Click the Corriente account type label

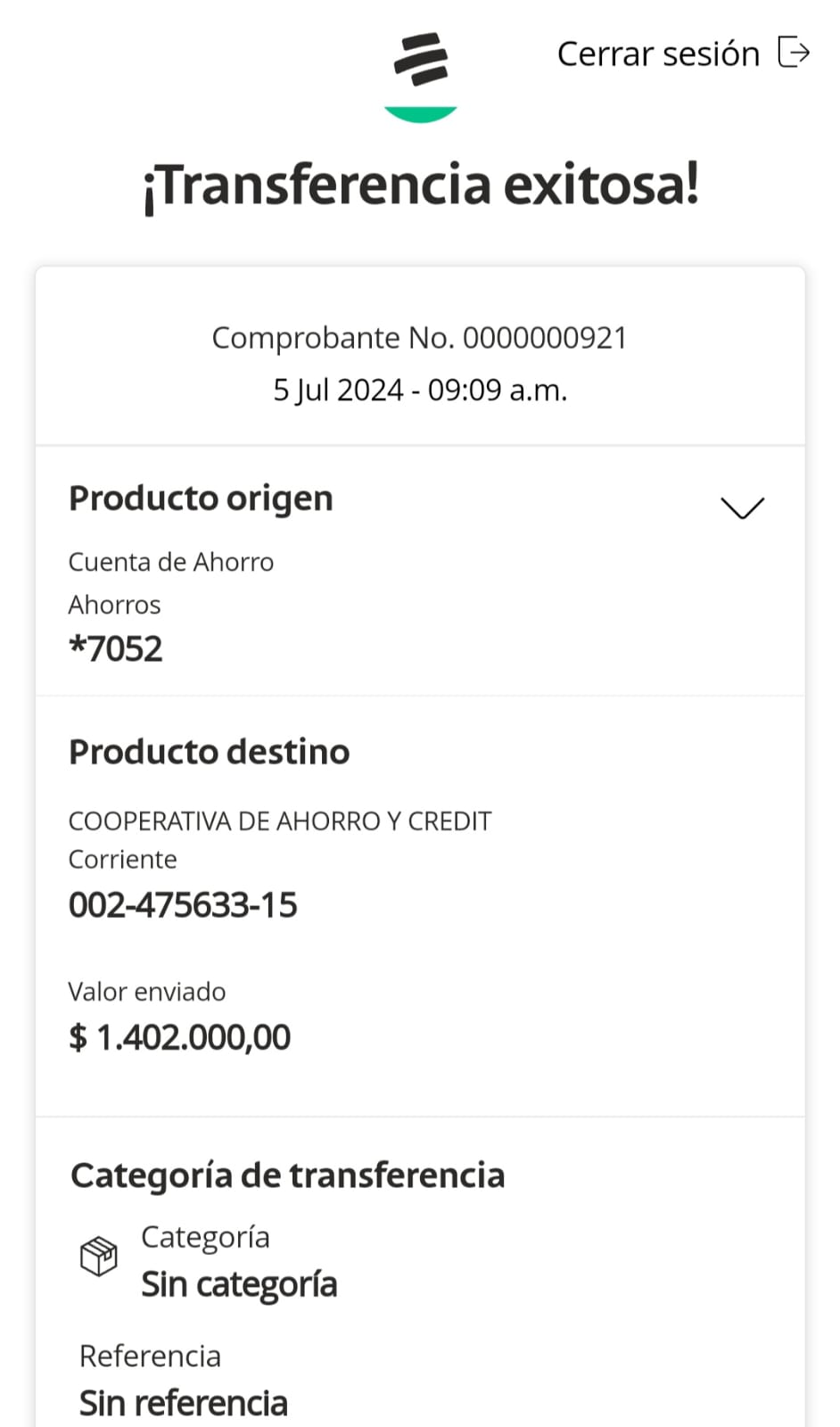(x=123, y=859)
